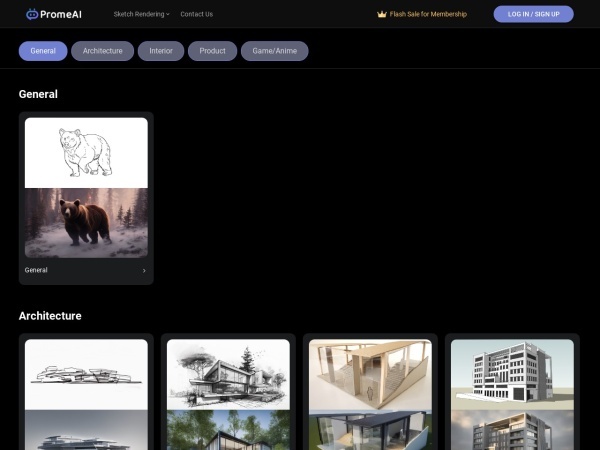The height and width of the screenshot is (450, 600).
Task: Select the General category tab
Action: [43, 51]
